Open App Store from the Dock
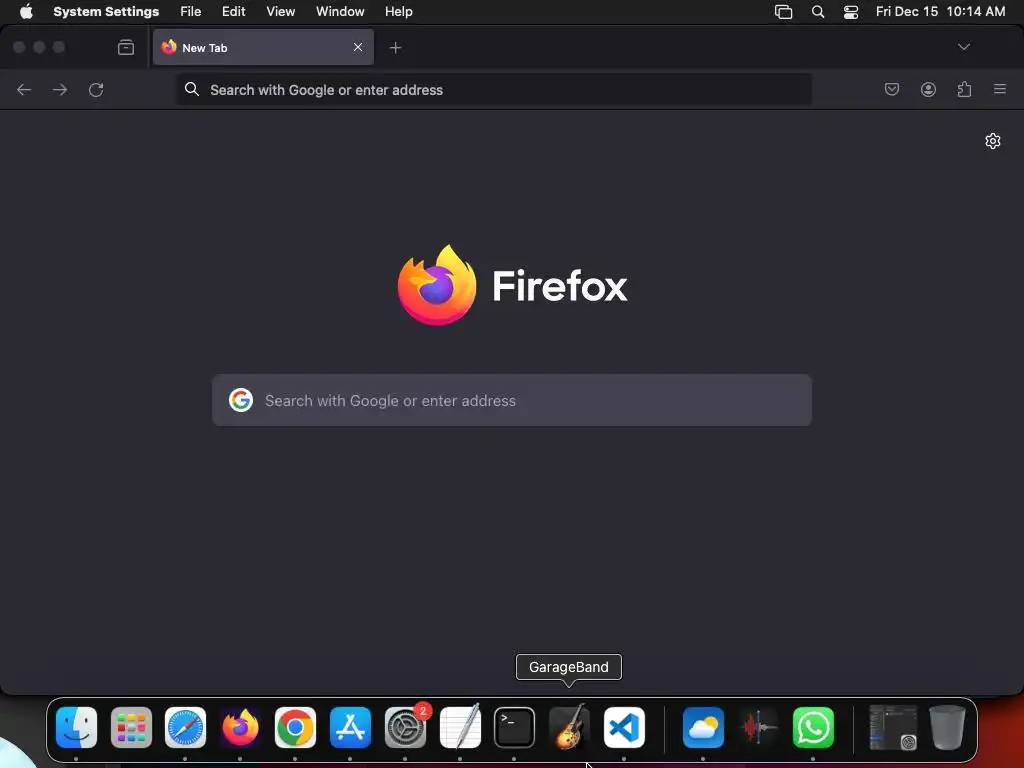Screen dimensions: 1024x768 tap(350, 728)
